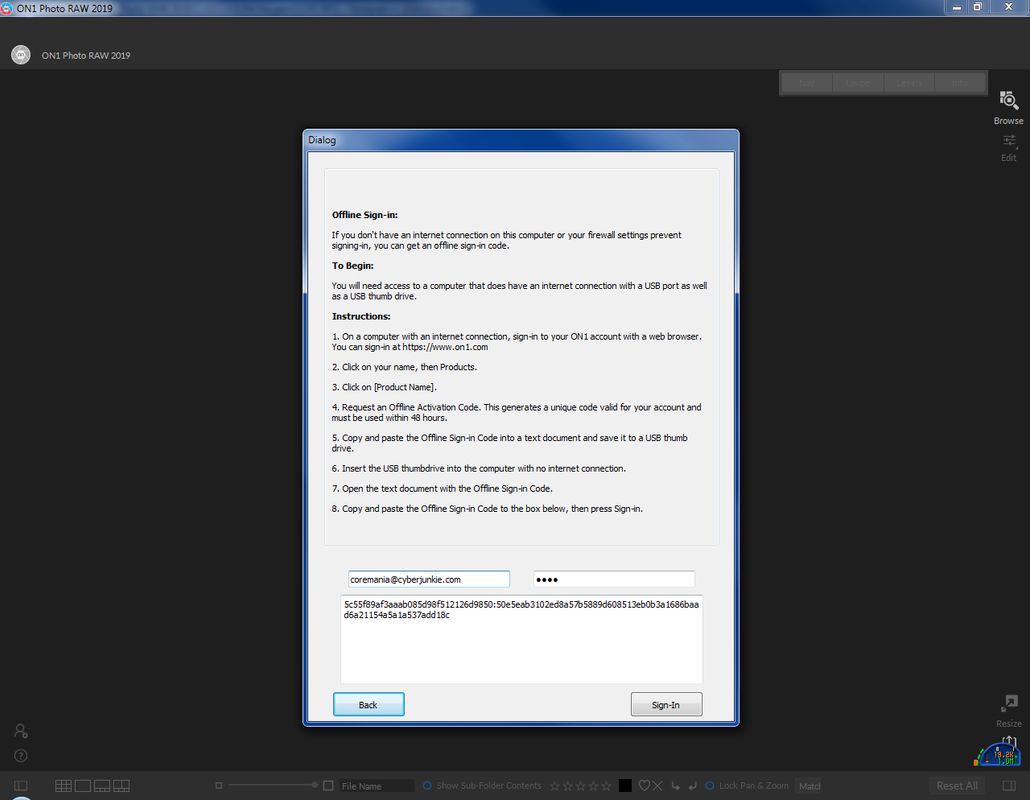The width and height of the screenshot is (1030, 800).
Task: Open the Match dropdown in bottom bar
Action: [x=809, y=786]
